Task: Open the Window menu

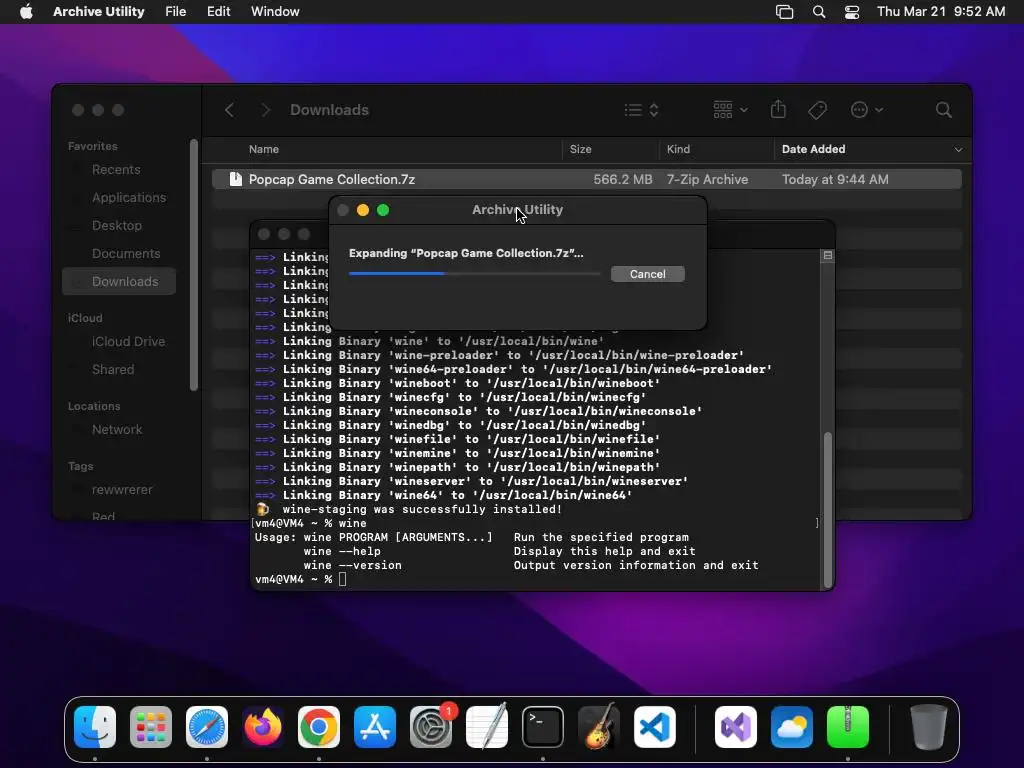Action: point(275,12)
